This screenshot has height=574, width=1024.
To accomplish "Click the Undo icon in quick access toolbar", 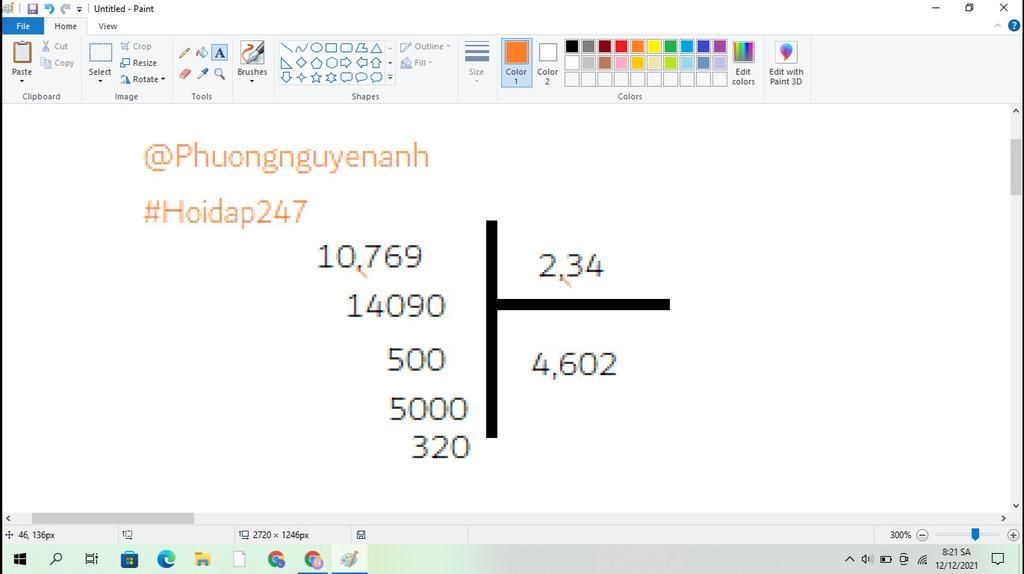I will click(x=49, y=8).
